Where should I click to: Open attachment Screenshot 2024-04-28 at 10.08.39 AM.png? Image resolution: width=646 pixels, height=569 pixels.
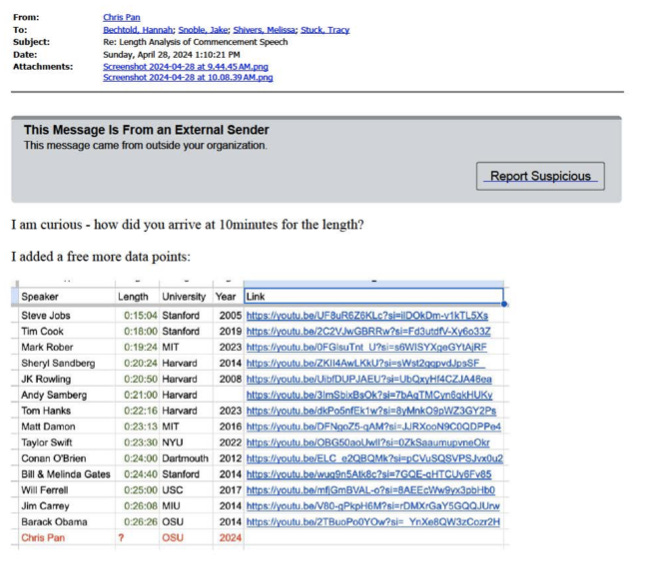pos(188,77)
